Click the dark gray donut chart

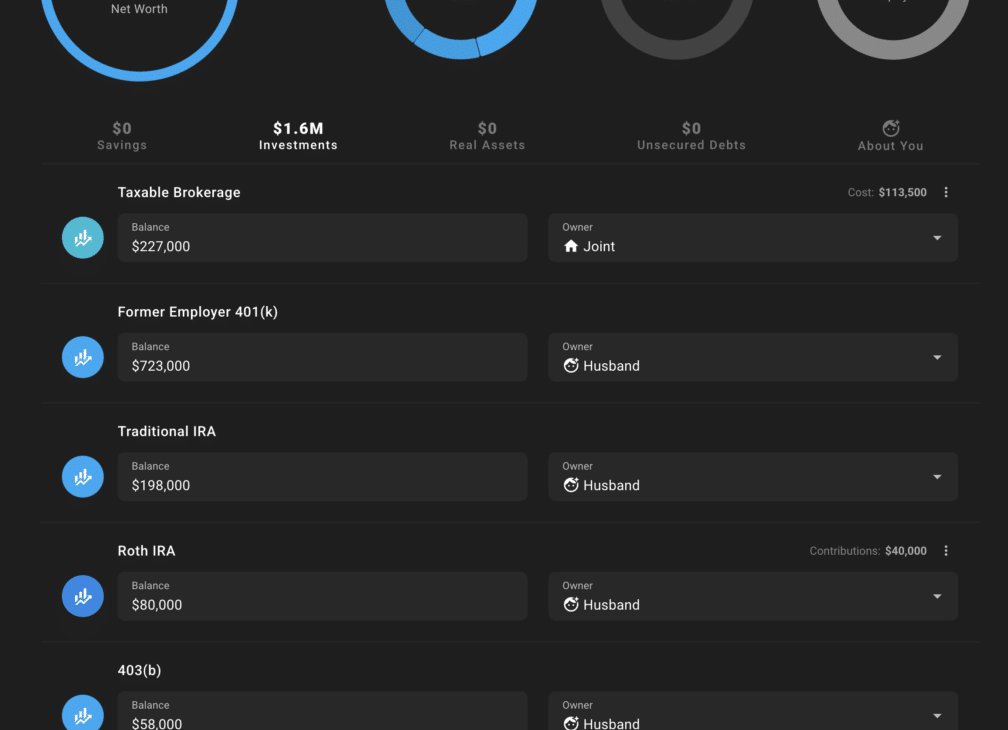click(x=677, y=29)
